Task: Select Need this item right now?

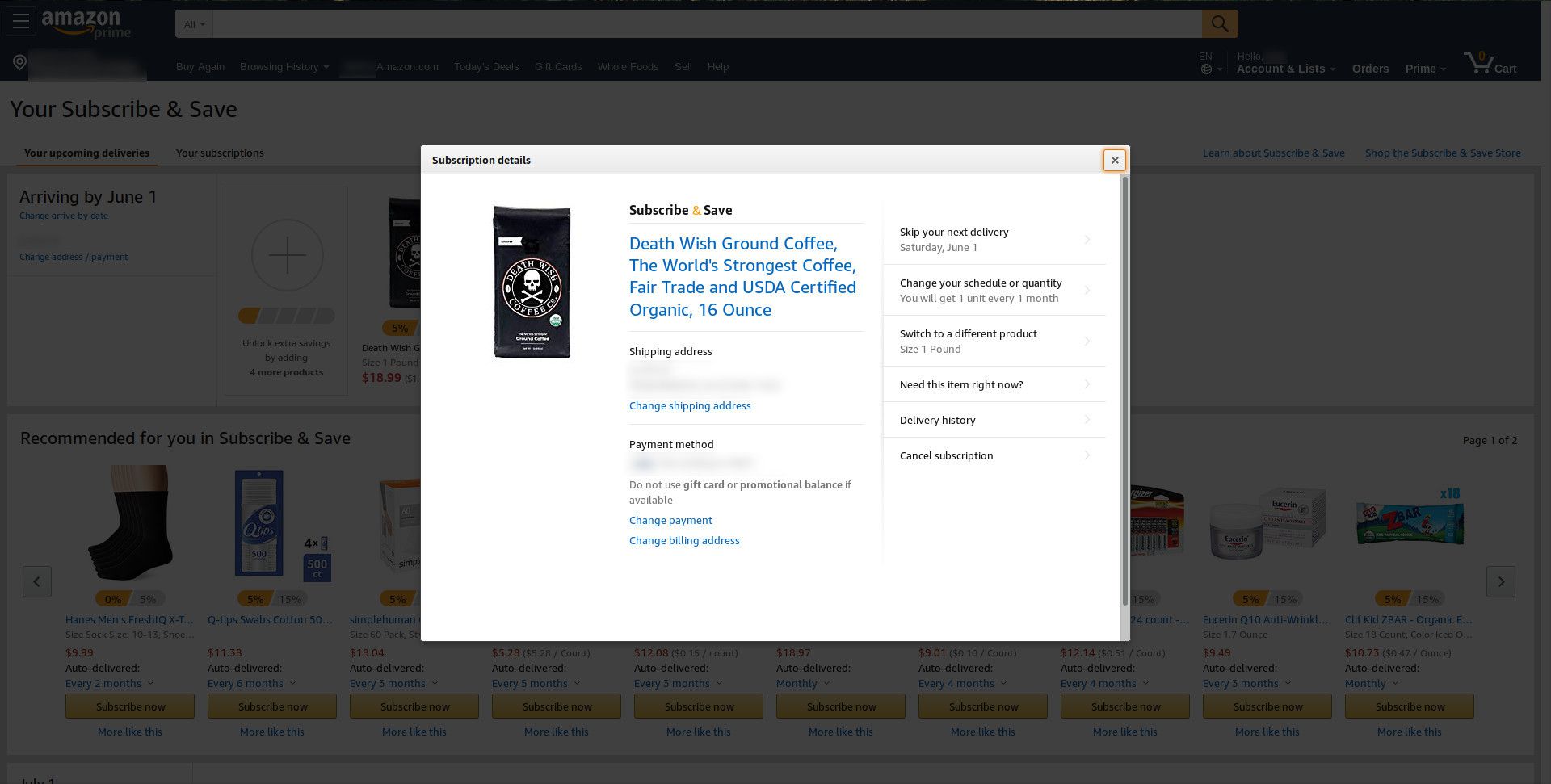Action: tap(994, 384)
